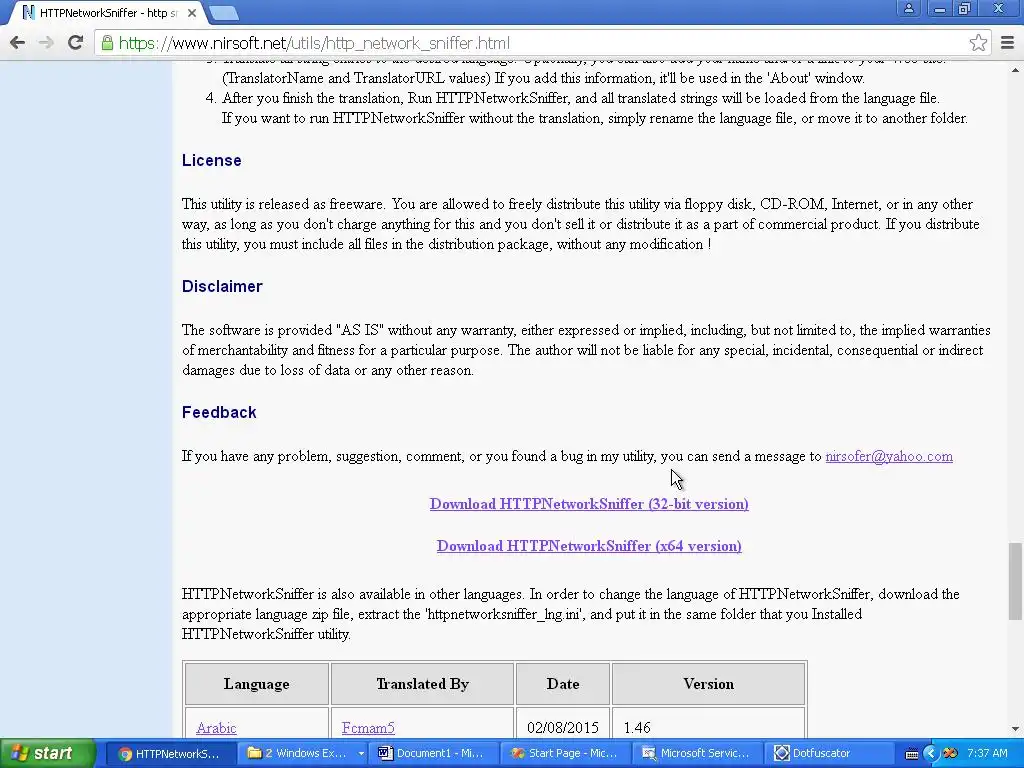Click the keyboard icon in system tray

pyautogui.click(x=912, y=754)
